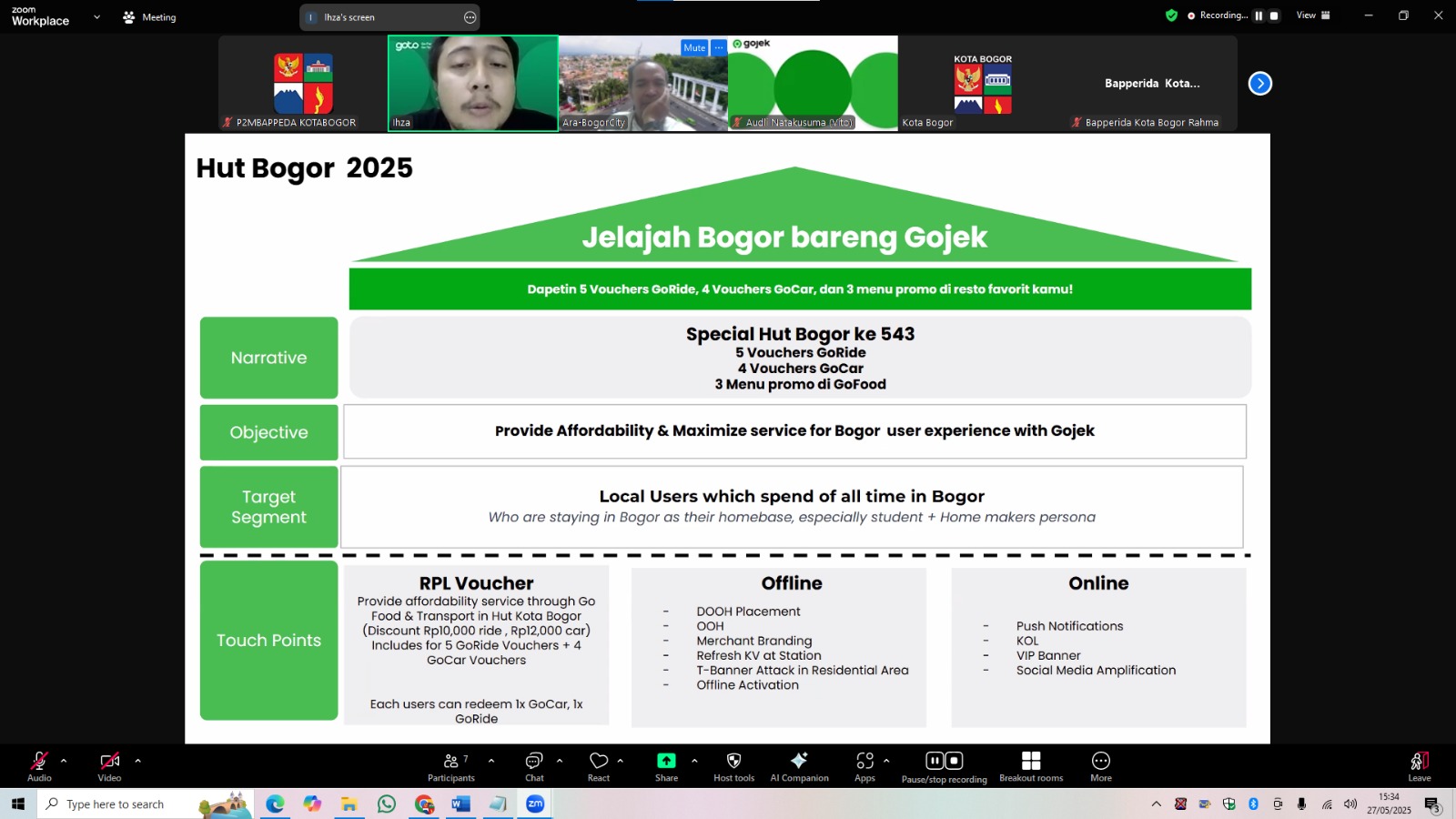
Task: Click the taskbar search box
Action: click(146, 804)
